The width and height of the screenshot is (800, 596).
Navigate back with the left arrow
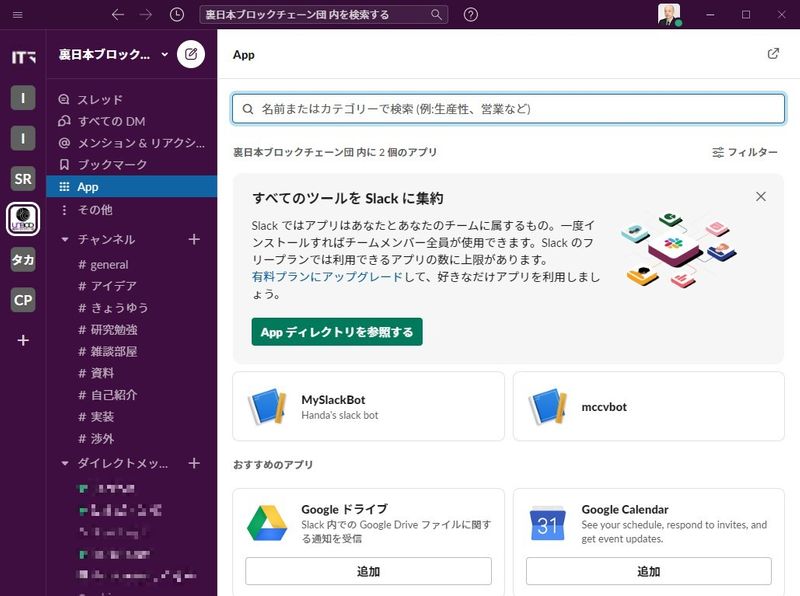tap(118, 15)
